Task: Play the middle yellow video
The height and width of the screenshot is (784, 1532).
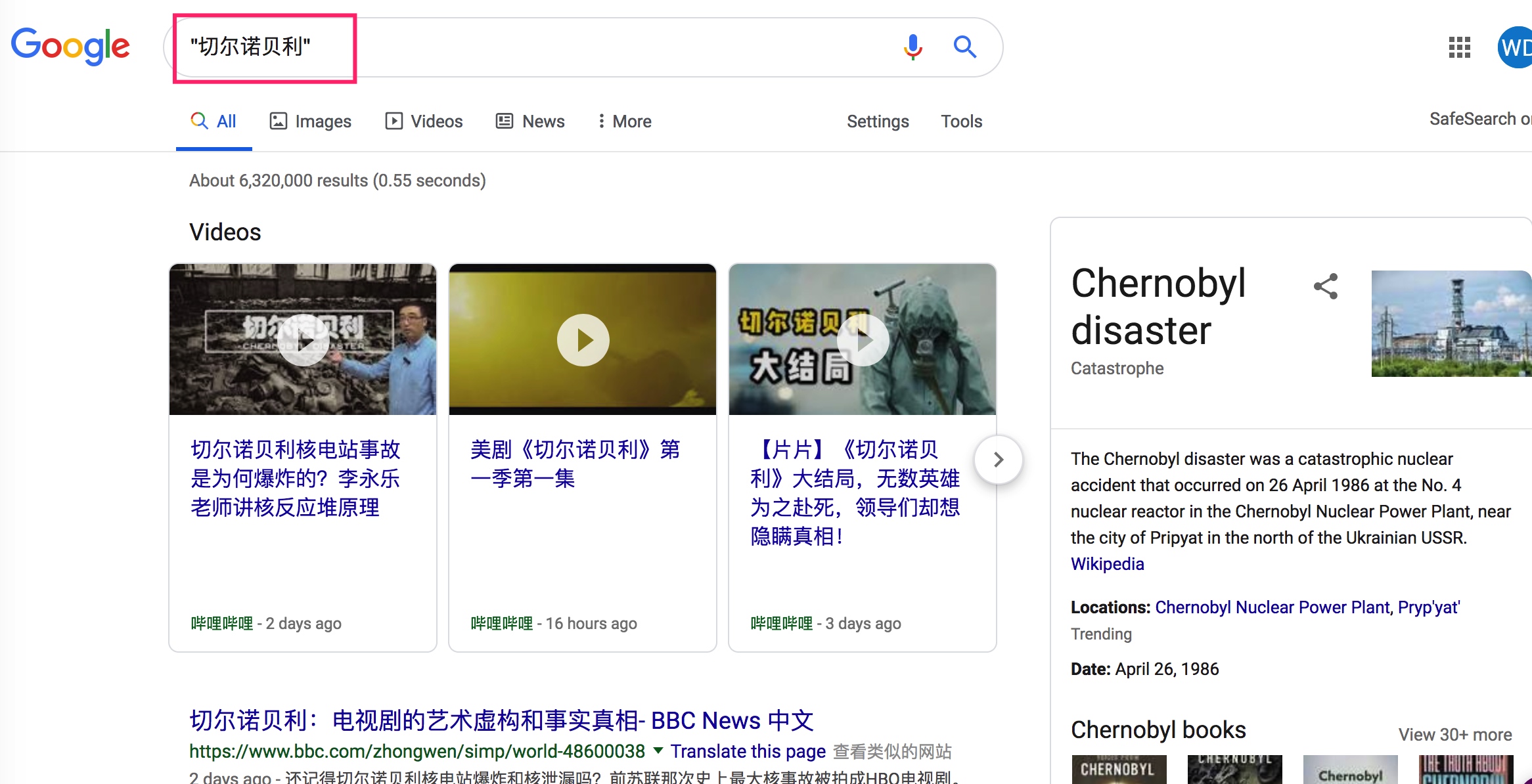Action: tap(583, 339)
